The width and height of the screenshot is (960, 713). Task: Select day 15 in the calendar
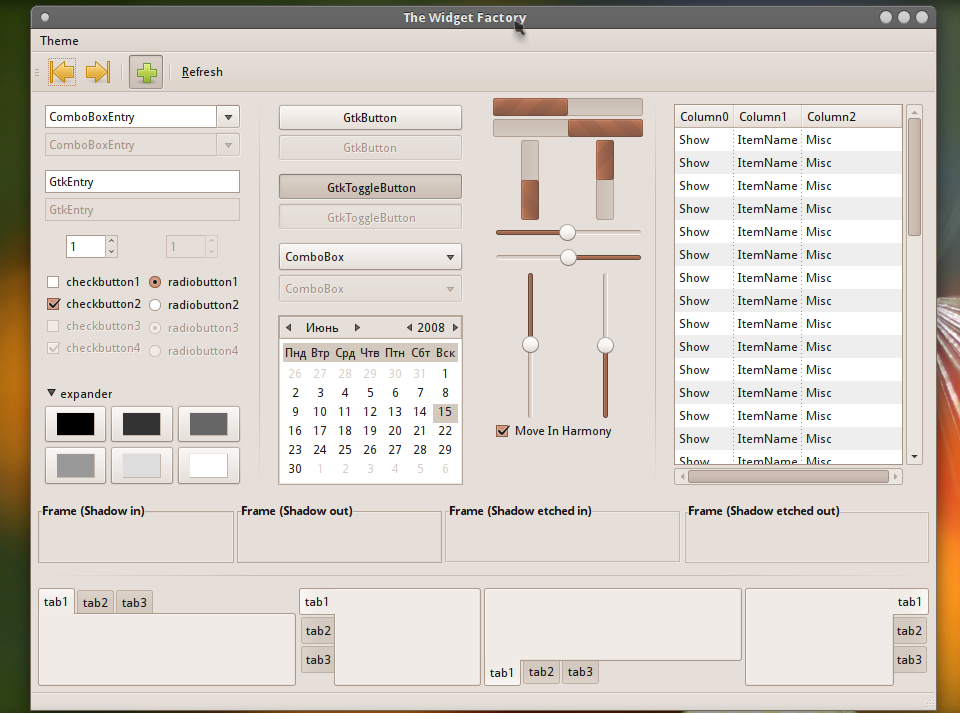(x=445, y=412)
